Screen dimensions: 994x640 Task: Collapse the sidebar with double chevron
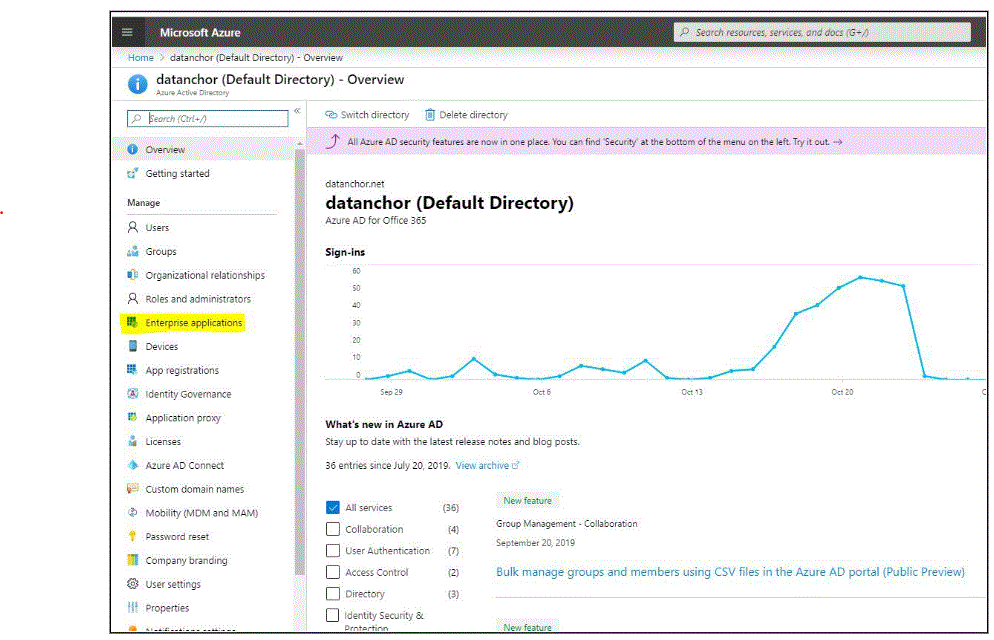pos(297,111)
